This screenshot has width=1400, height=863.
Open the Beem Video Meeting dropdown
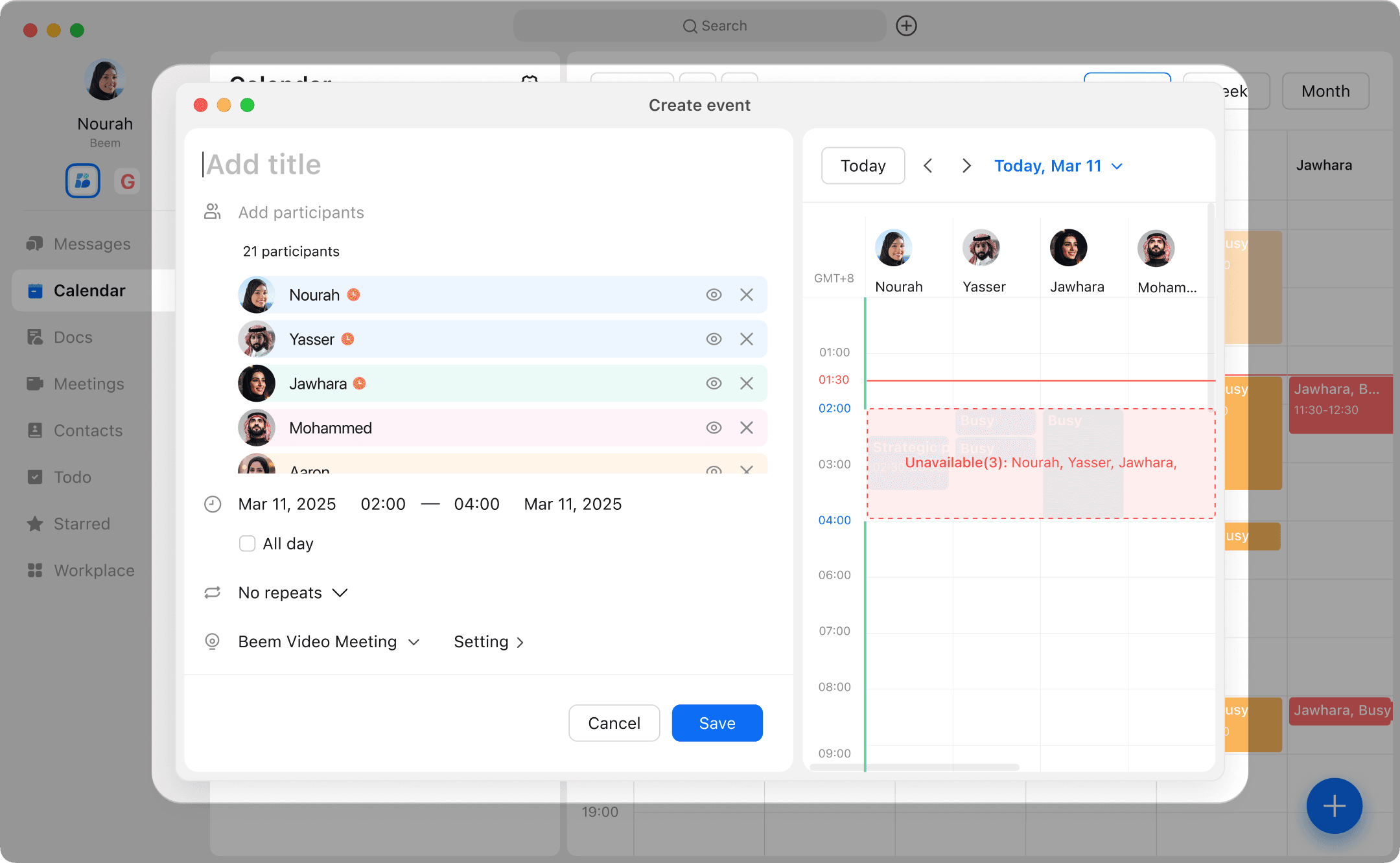pos(329,641)
